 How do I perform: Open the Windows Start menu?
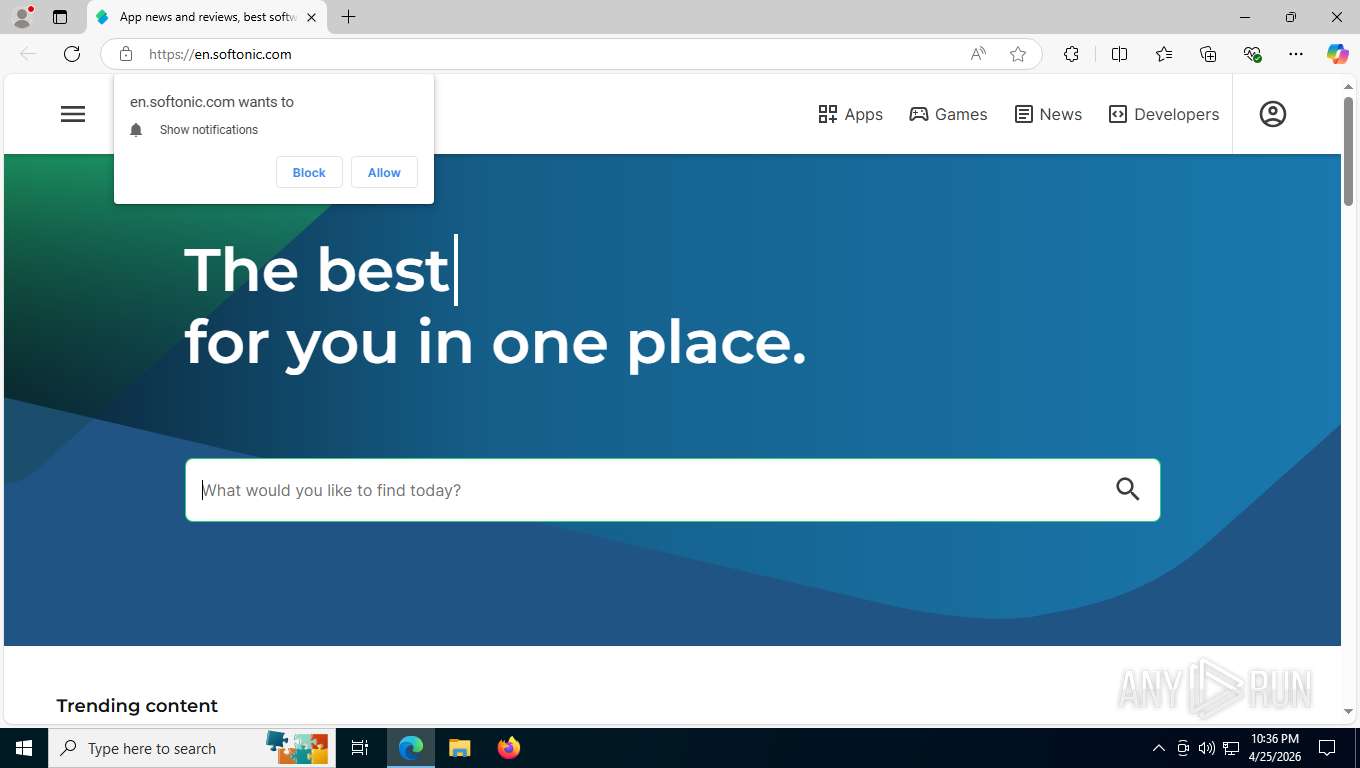point(24,748)
